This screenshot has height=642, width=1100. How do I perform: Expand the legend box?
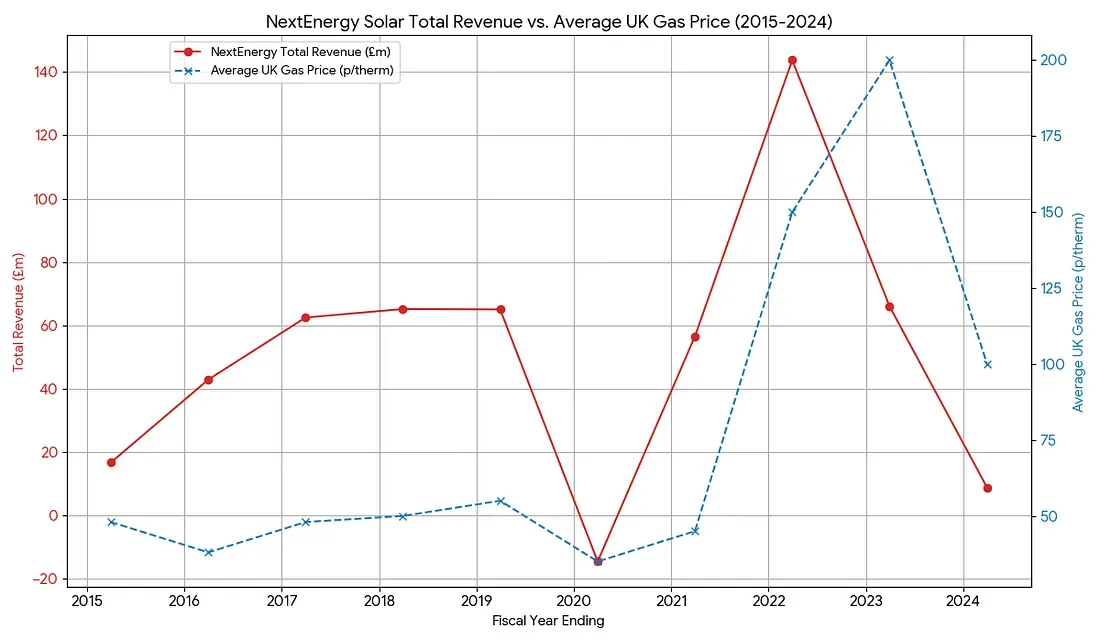tap(284, 60)
